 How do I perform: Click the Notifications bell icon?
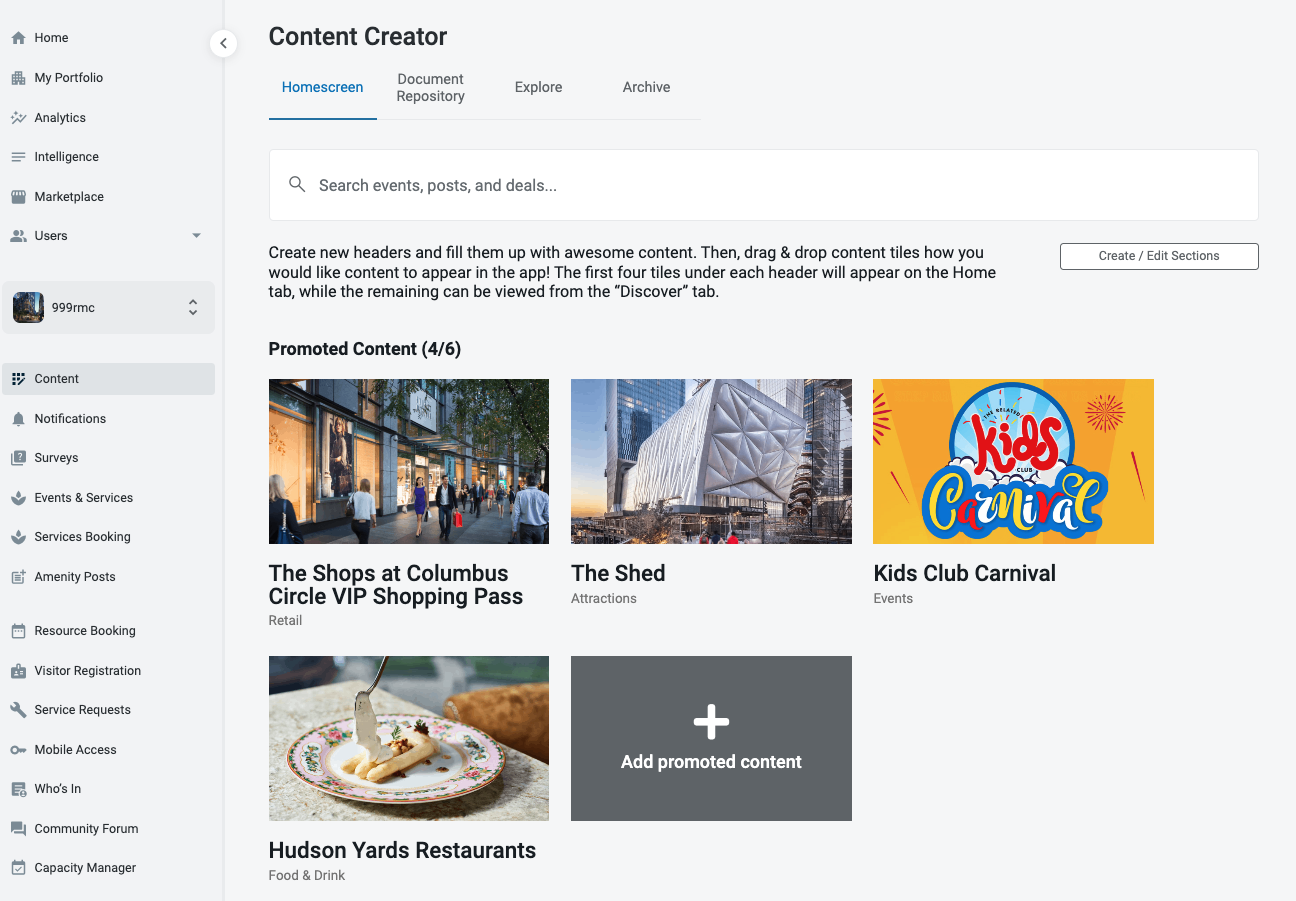point(18,419)
